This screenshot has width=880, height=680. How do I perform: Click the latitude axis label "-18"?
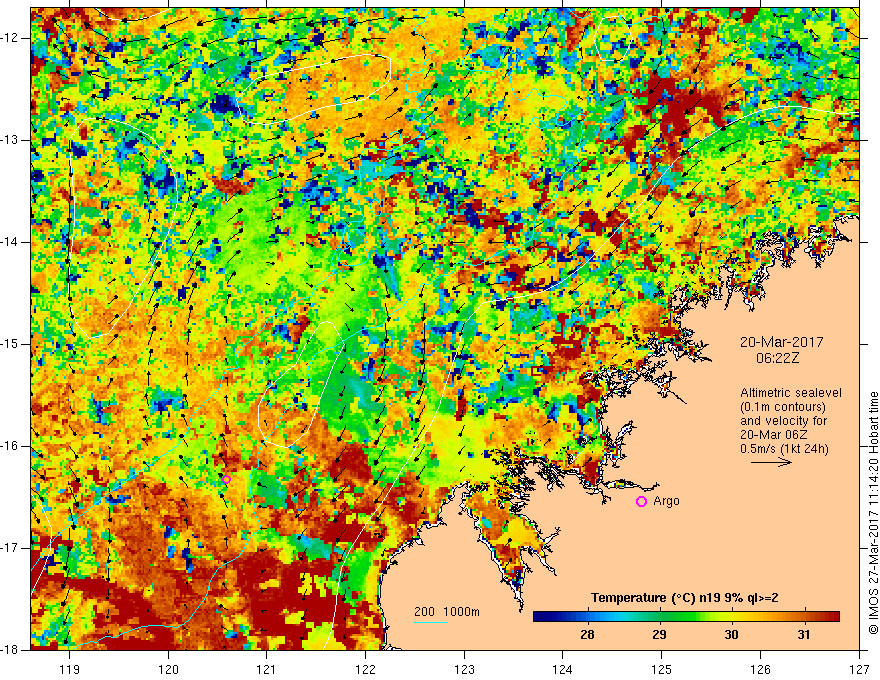[10, 649]
